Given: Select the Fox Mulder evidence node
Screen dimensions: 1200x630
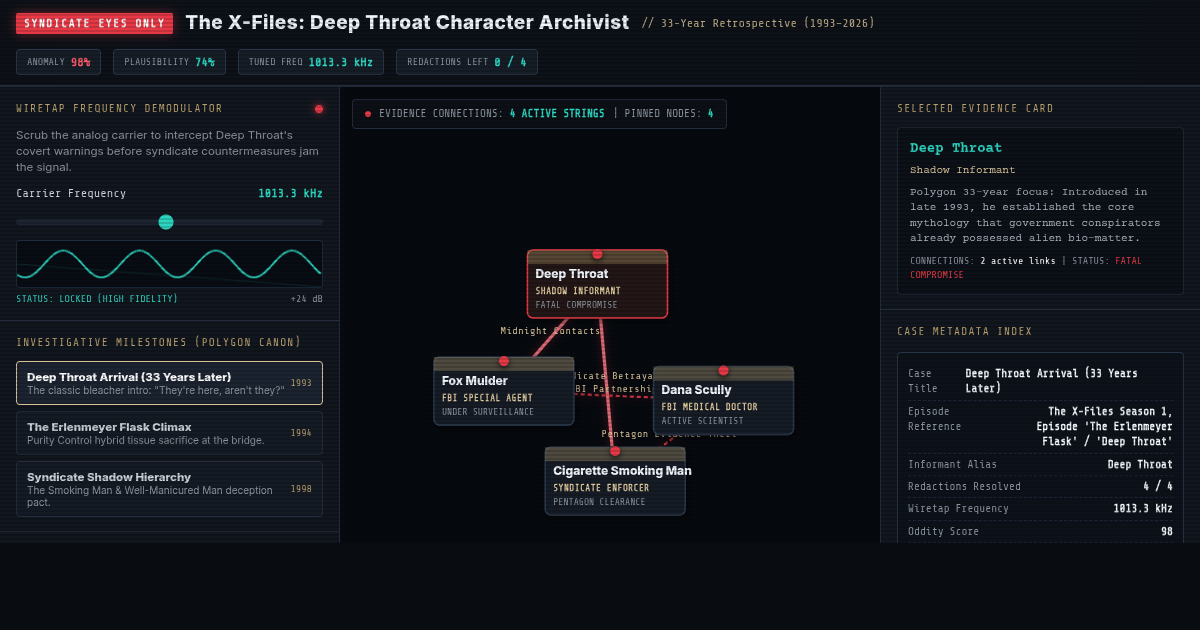Looking at the screenshot, I should 504,391.
